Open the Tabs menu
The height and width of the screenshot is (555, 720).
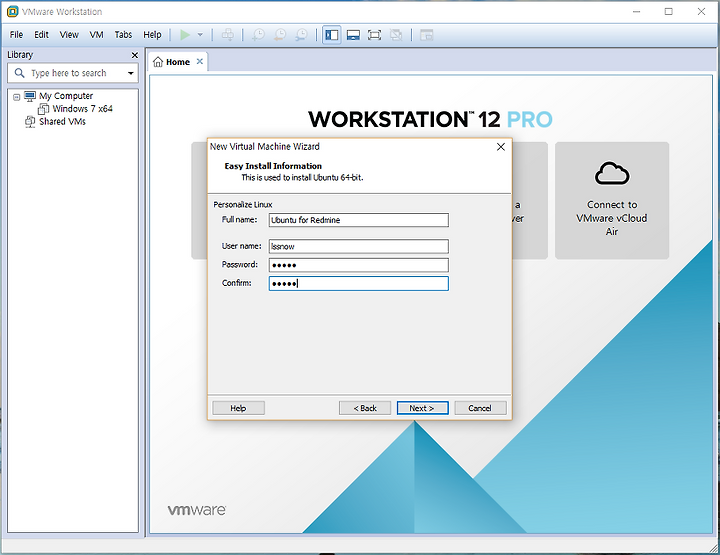coord(123,35)
